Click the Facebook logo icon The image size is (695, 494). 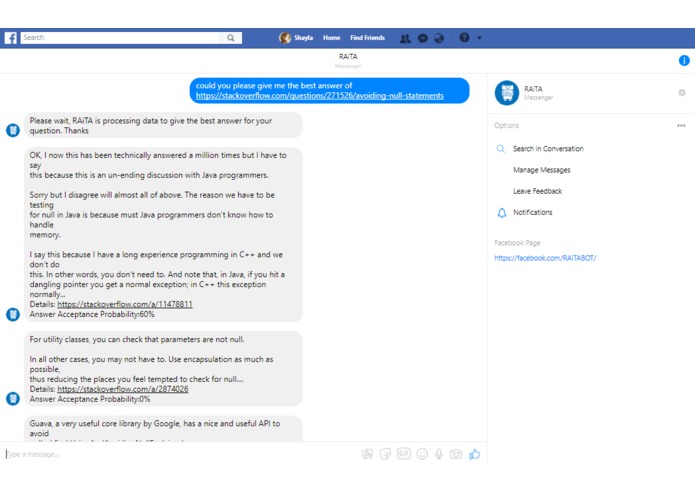tap(11, 38)
